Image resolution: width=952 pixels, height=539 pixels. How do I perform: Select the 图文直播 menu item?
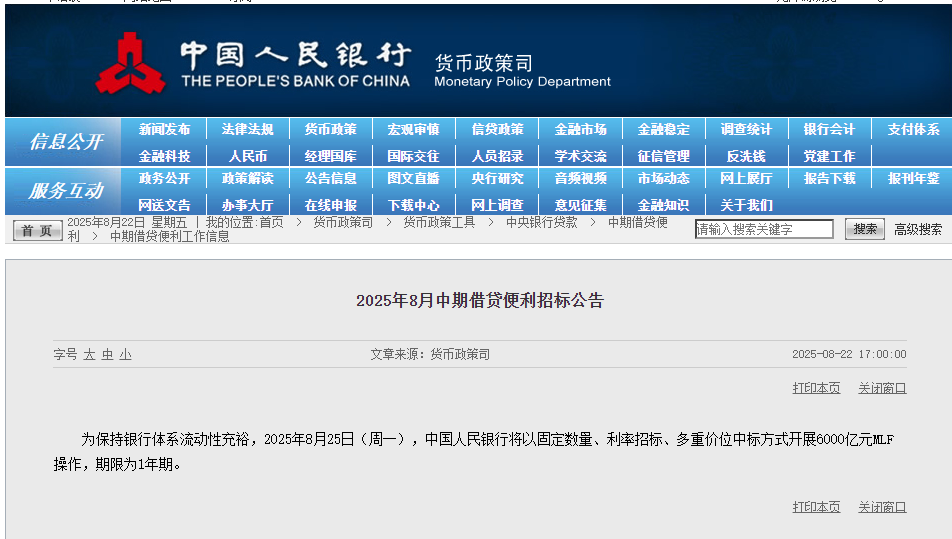point(413,178)
